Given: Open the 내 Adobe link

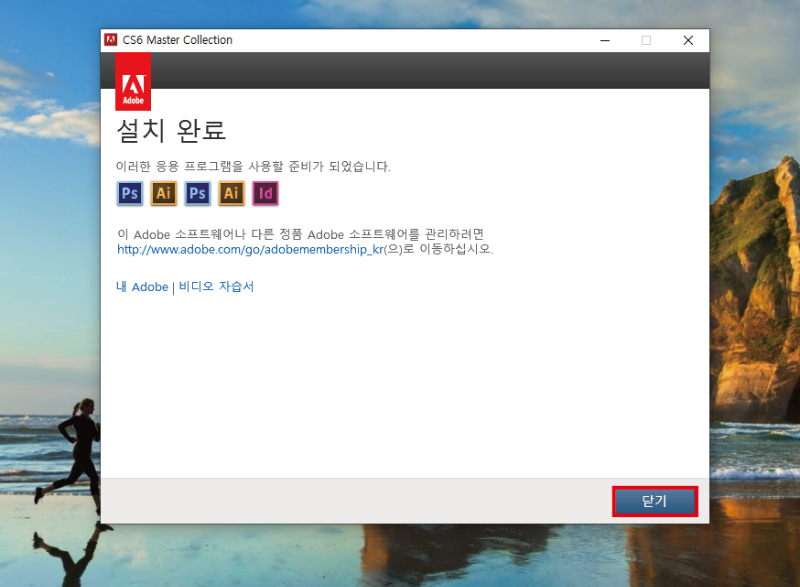Looking at the screenshot, I should (x=142, y=287).
